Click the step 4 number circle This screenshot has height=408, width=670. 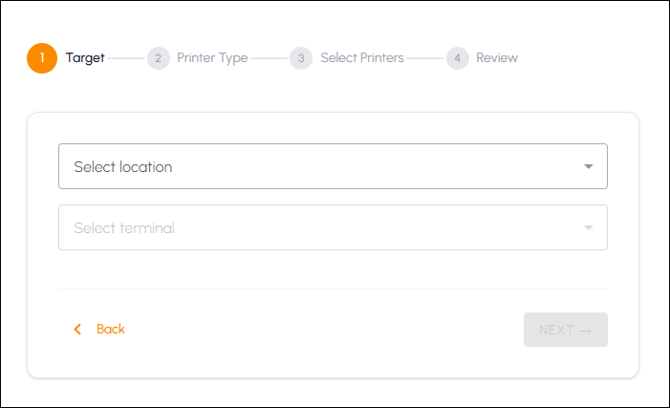(x=458, y=58)
